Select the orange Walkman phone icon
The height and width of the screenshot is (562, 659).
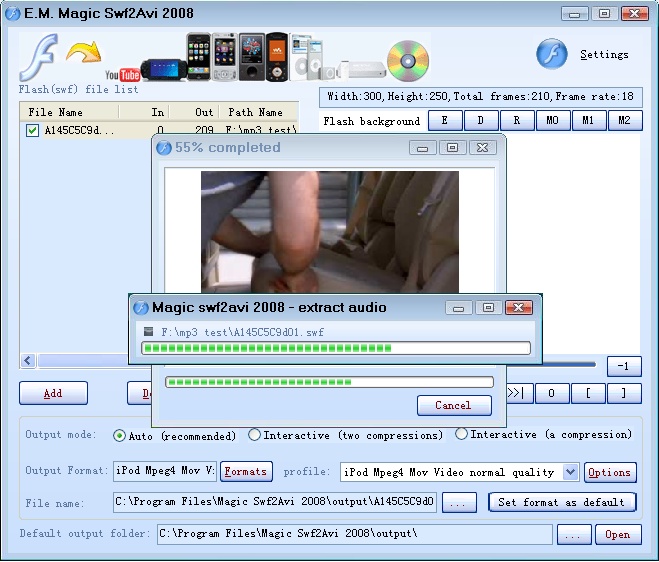pos(277,57)
